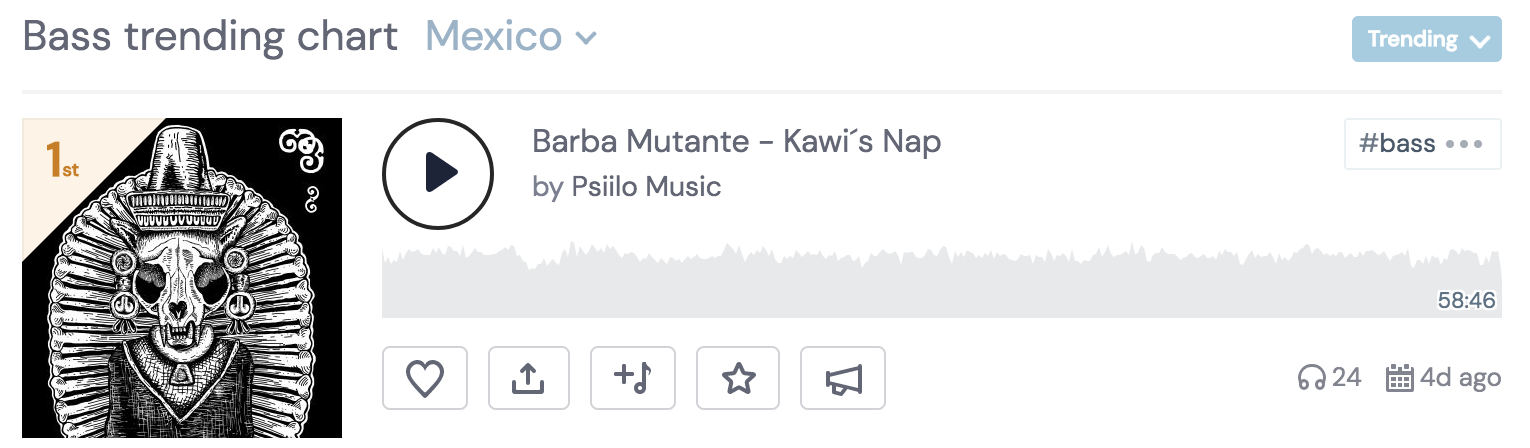Click the chevron arrow next to Mexico
This screenshot has height=448, width=1530.
586,39
